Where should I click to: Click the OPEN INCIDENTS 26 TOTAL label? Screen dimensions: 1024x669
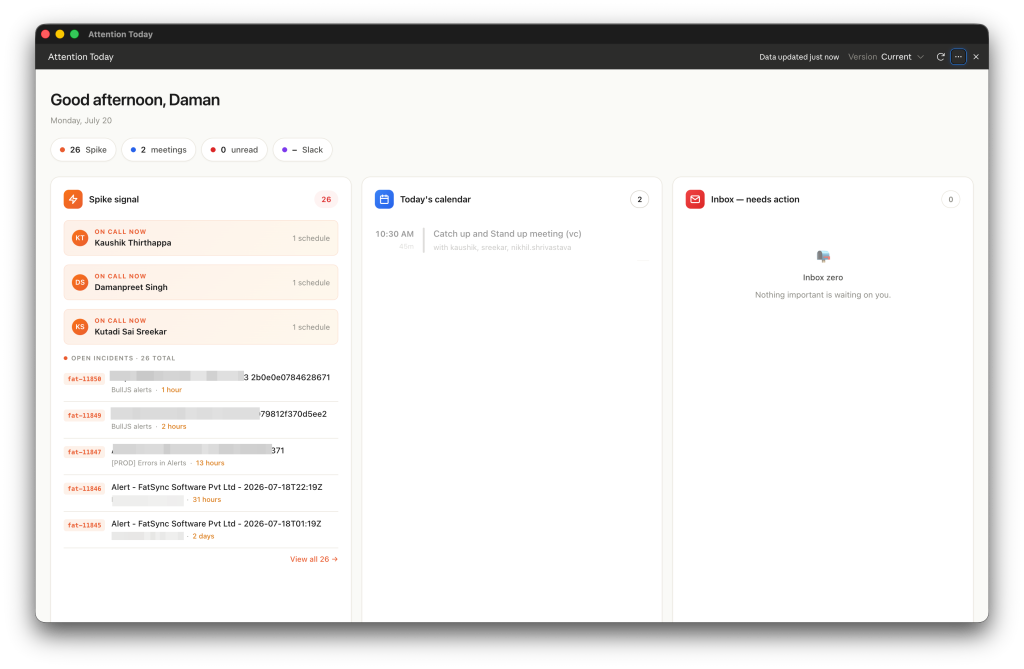(x=123, y=358)
